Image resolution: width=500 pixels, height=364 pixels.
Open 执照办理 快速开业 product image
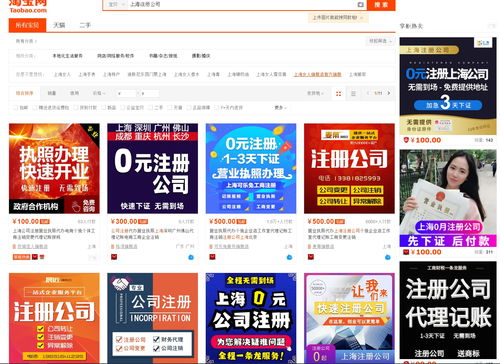click(54, 168)
